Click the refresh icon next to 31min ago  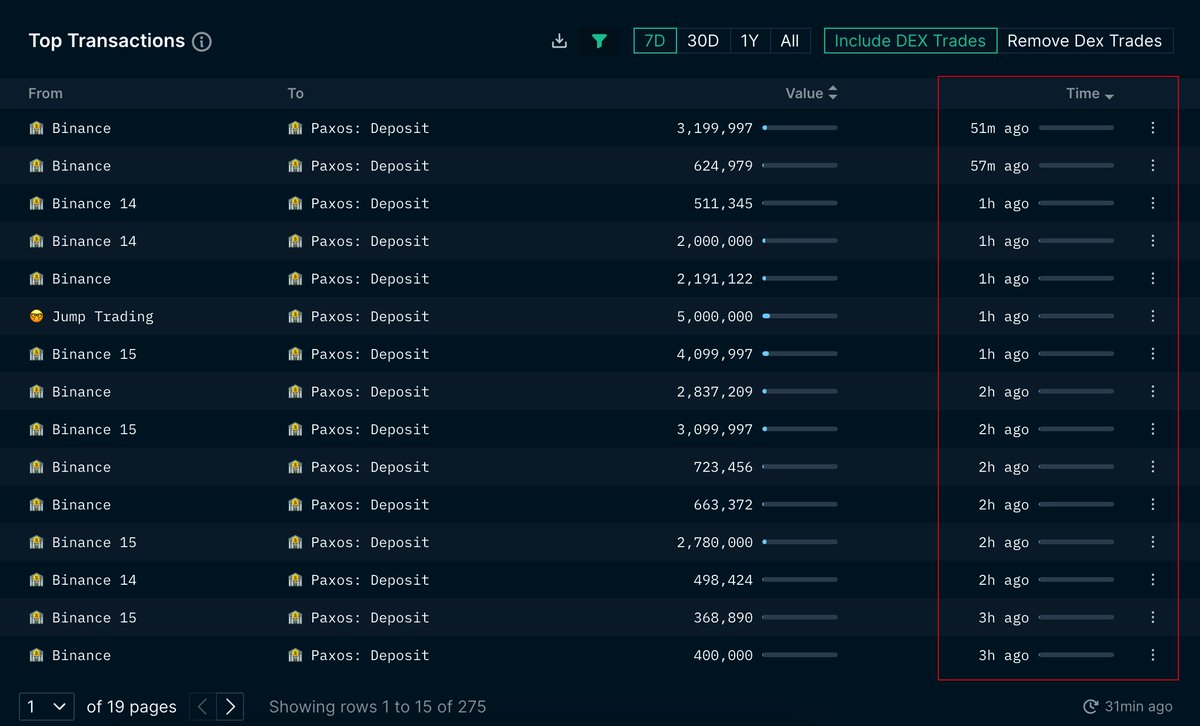[1092, 706]
